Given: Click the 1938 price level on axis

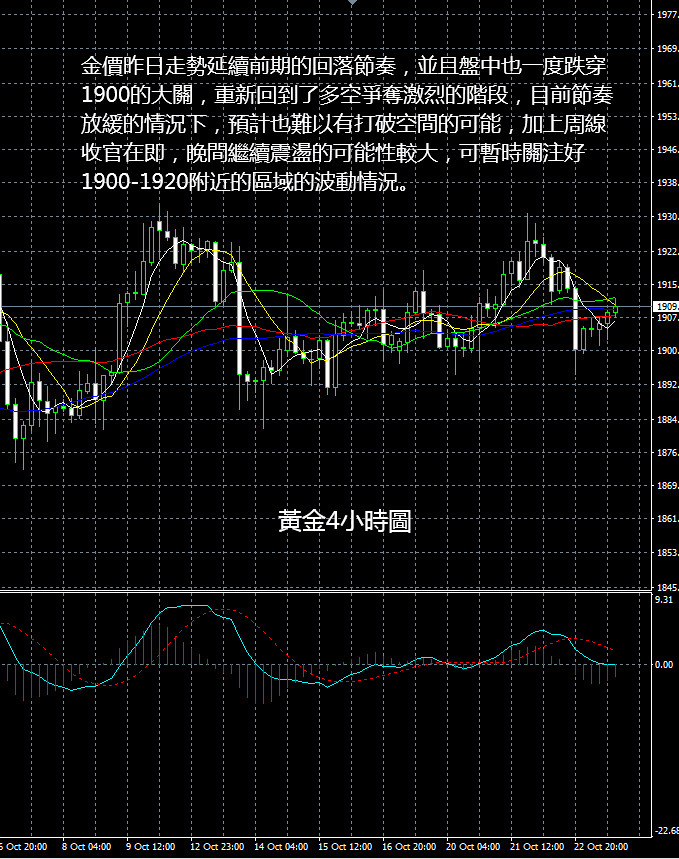Looking at the screenshot, I should (x=665, y=183).
